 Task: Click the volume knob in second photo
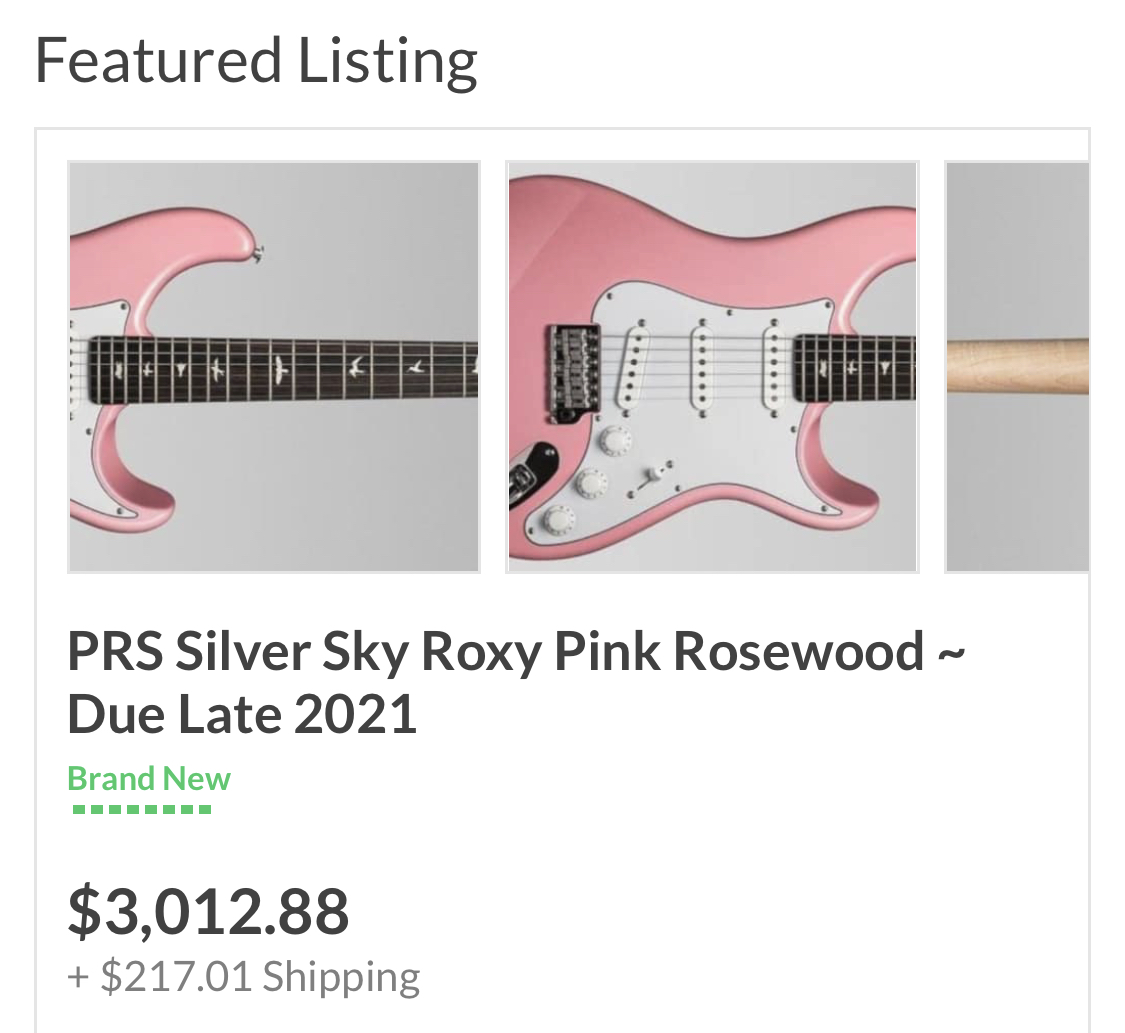[615, 440]
